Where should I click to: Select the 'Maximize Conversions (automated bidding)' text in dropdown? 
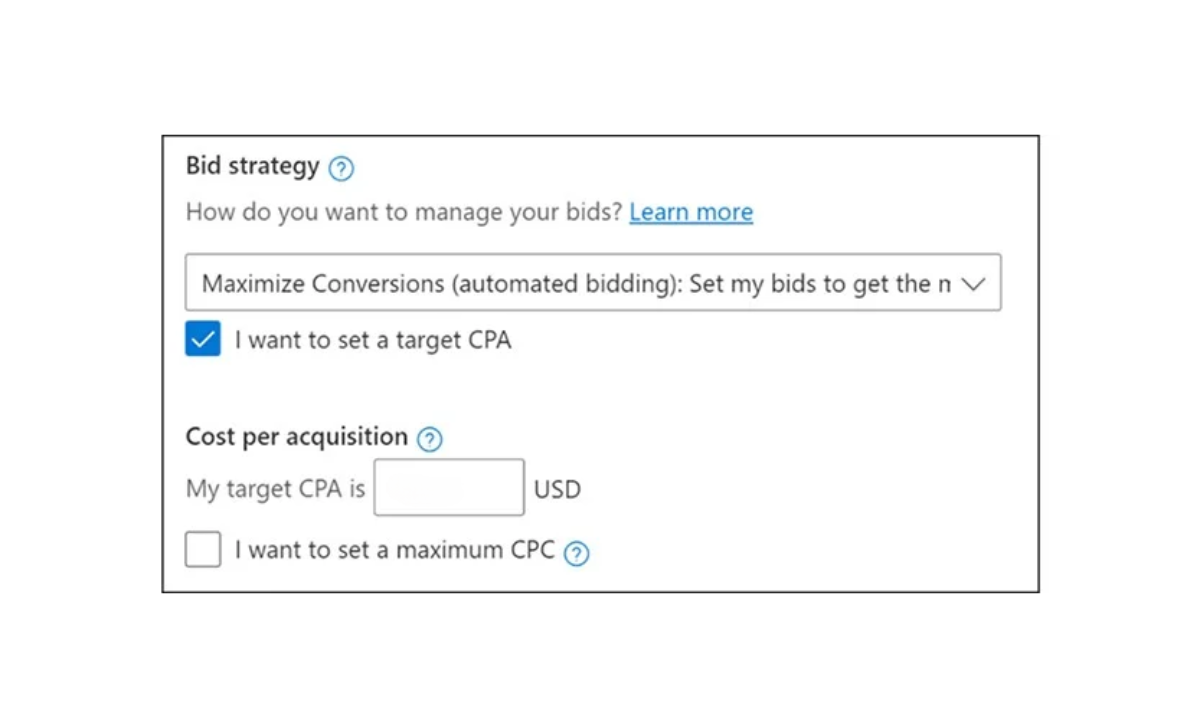point(442,284)
